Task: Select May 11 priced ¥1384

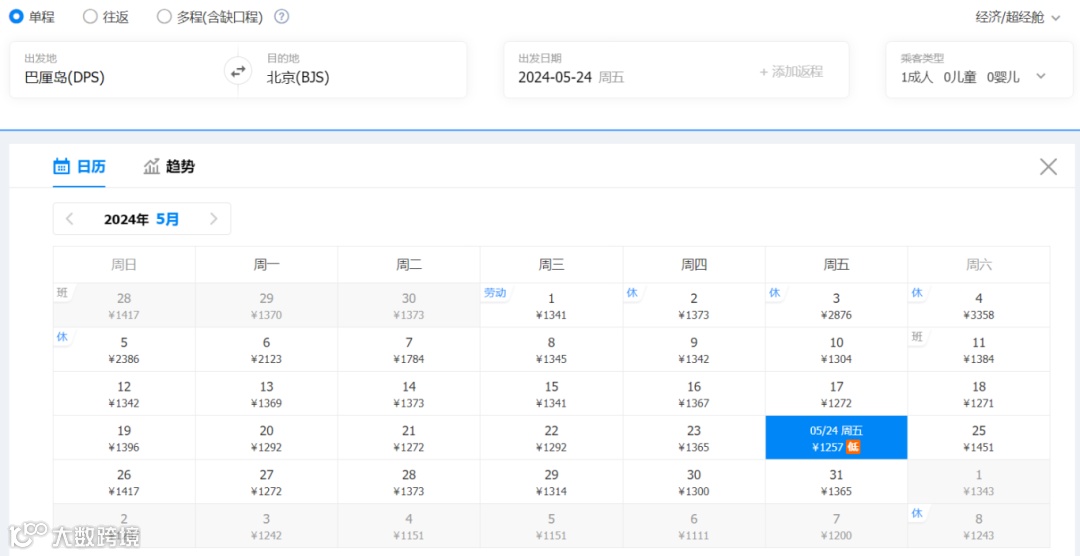Action: click(979, 349)
